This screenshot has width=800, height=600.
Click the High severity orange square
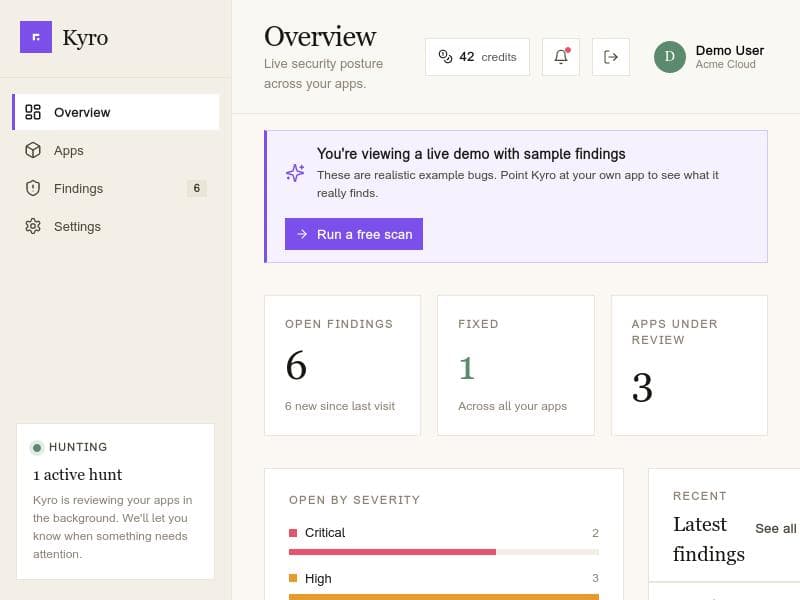point(293,578)
